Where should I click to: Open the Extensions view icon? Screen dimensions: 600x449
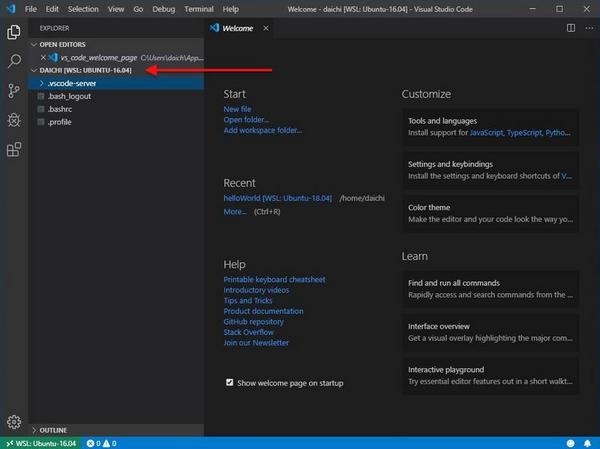click(x=14, y=150)
